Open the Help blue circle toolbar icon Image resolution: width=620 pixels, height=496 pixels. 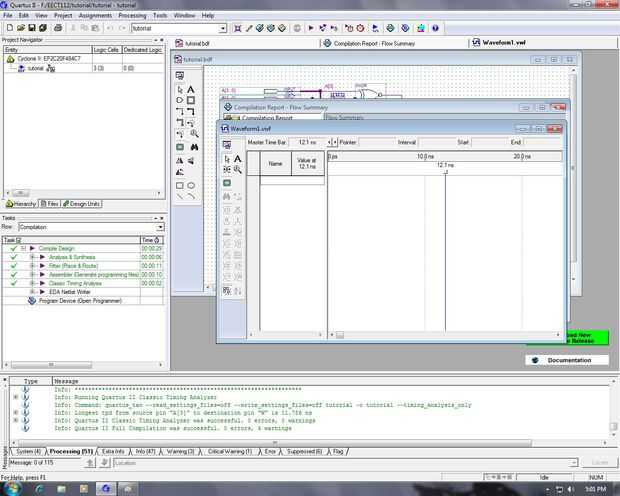point(435,28)
